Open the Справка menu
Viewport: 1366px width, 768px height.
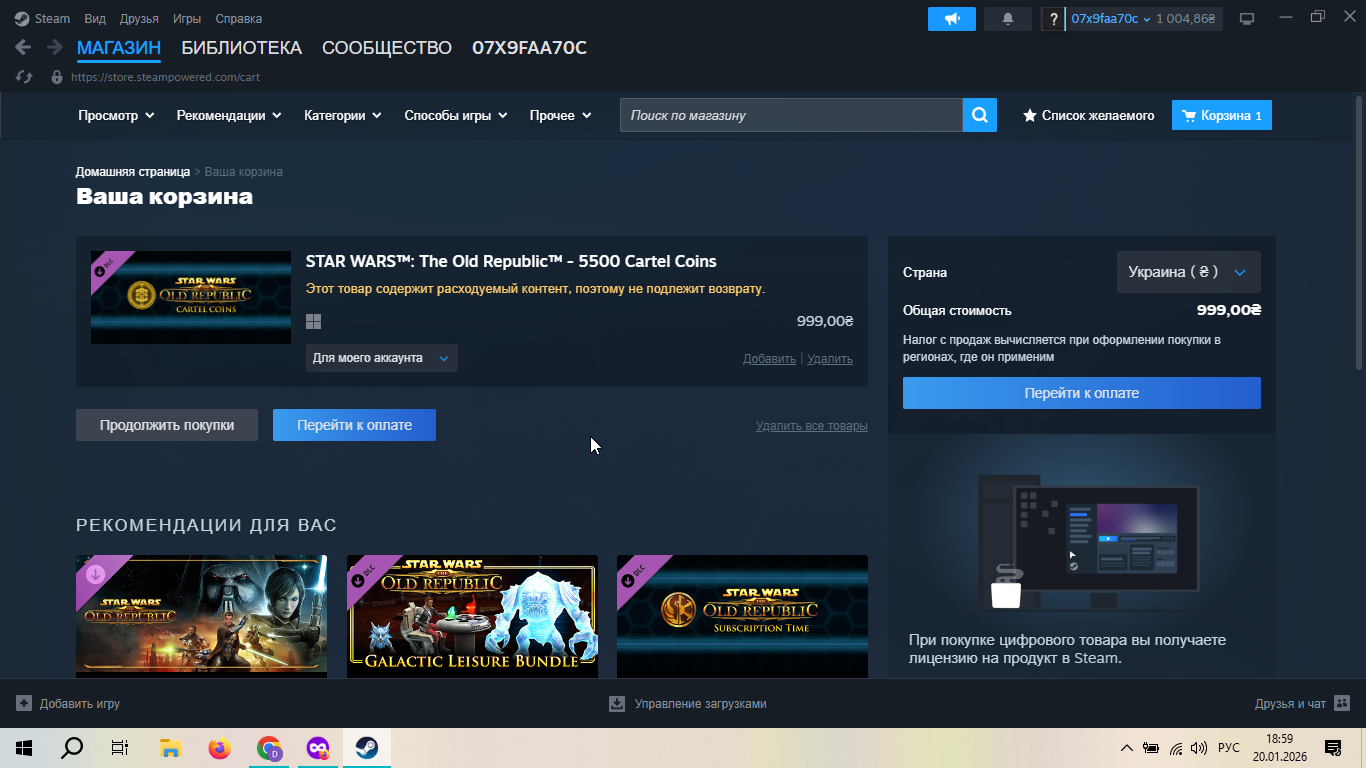[239, 19]
